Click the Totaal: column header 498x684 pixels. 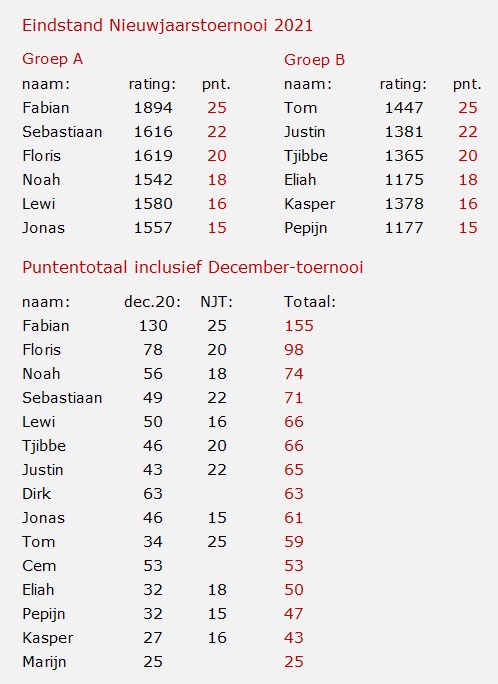[310, 301]
